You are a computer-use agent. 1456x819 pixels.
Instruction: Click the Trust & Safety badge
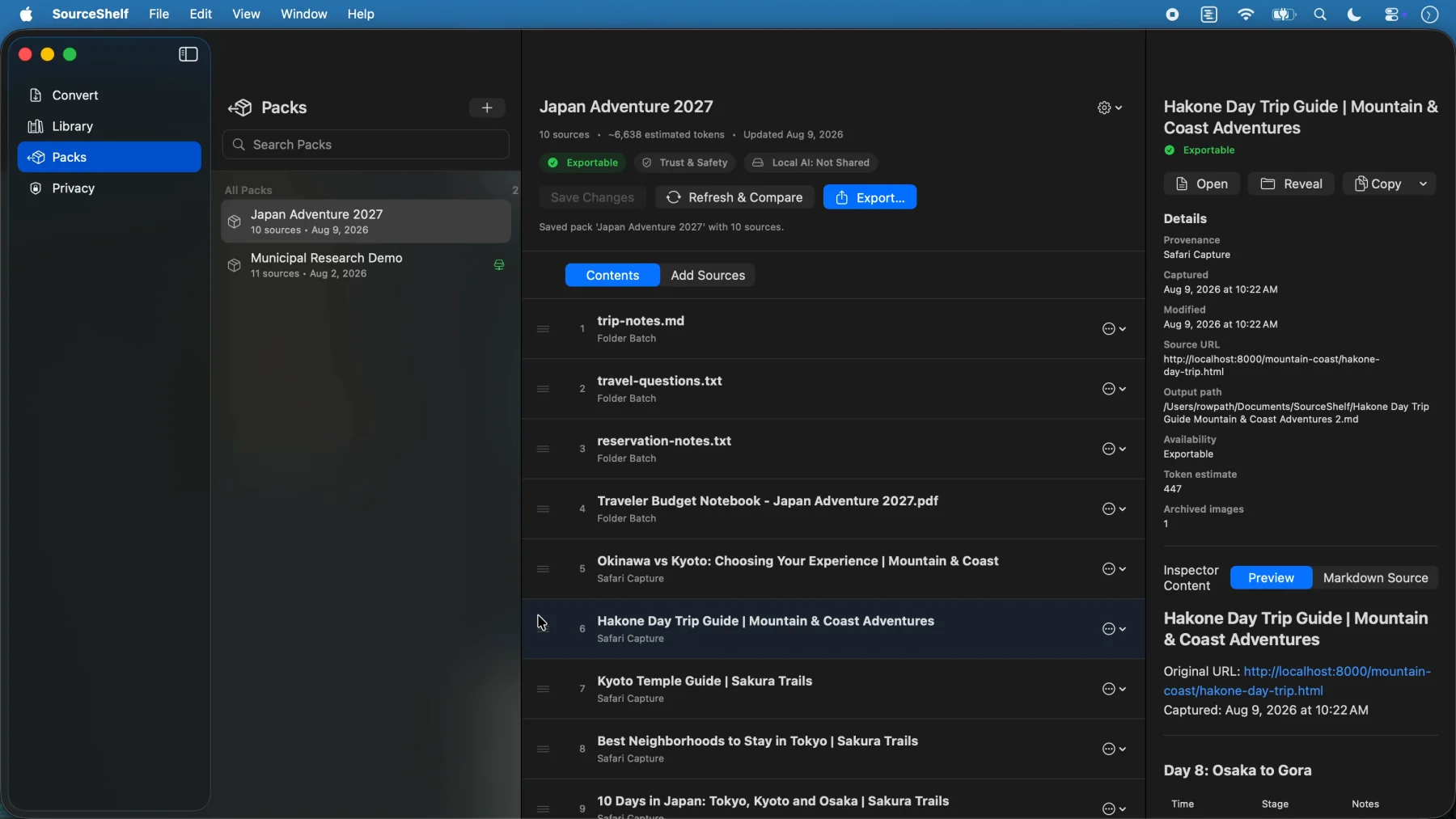(x=684, y=163)
